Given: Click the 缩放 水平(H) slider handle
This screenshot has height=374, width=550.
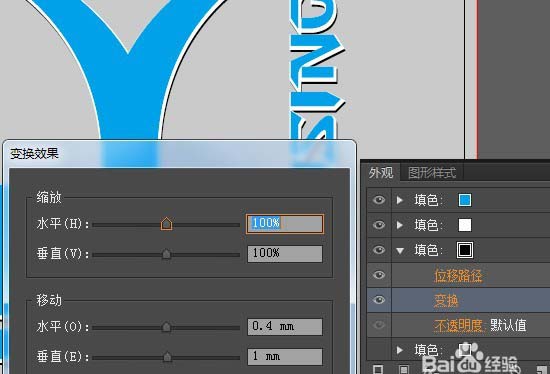Looking at the screenshot, I should point(166,223).
